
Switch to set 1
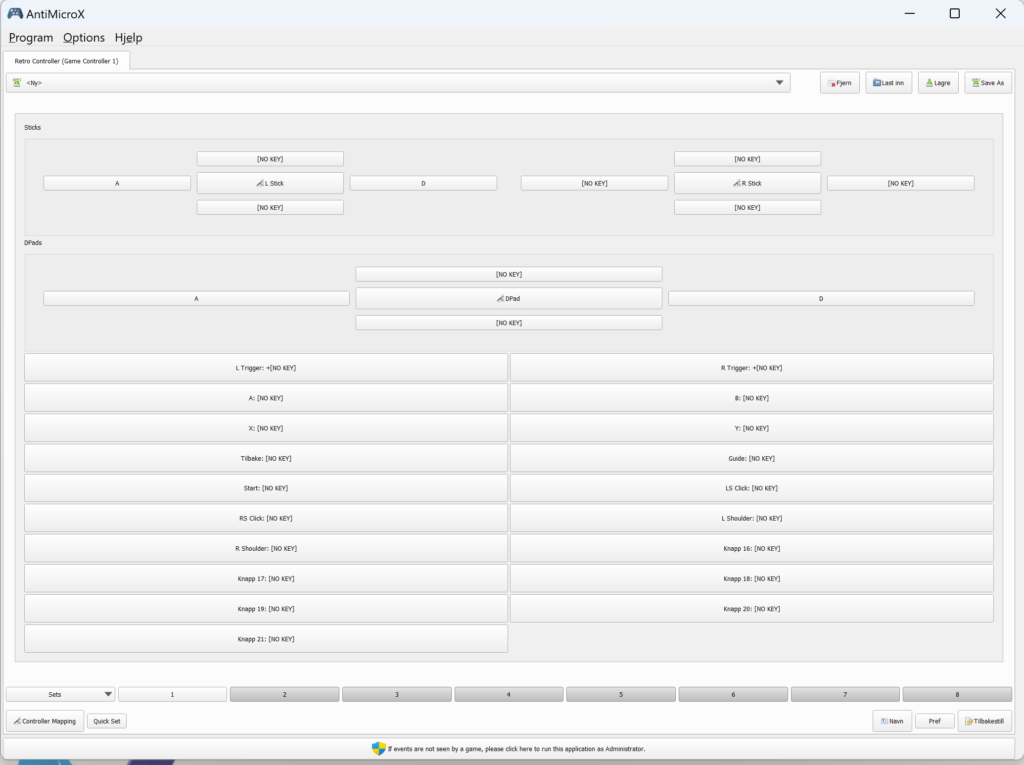pos(172,694)
